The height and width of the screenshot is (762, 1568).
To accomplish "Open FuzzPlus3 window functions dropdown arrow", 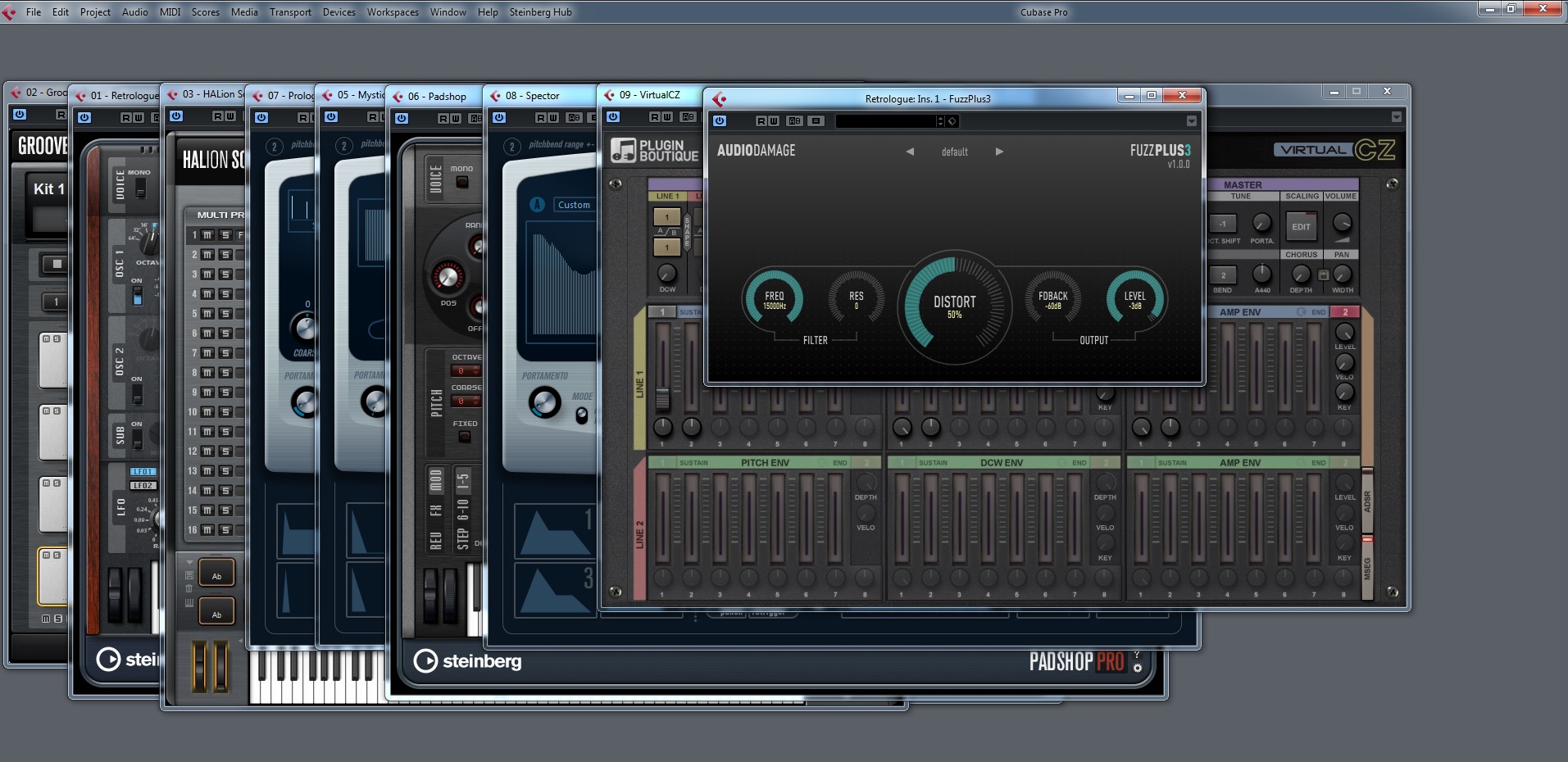I will (1191, 121).
